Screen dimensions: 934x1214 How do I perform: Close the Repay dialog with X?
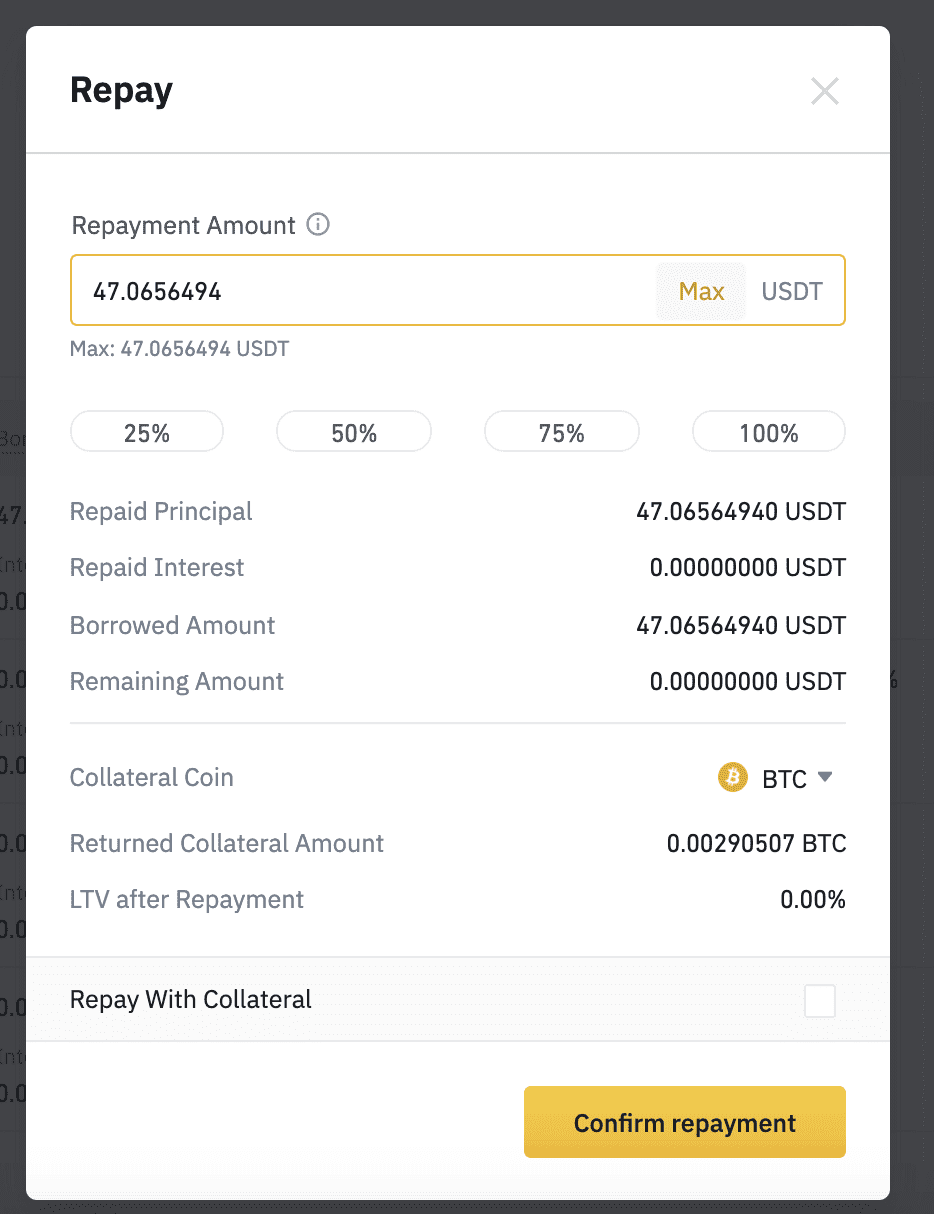[x=824, y=92]
